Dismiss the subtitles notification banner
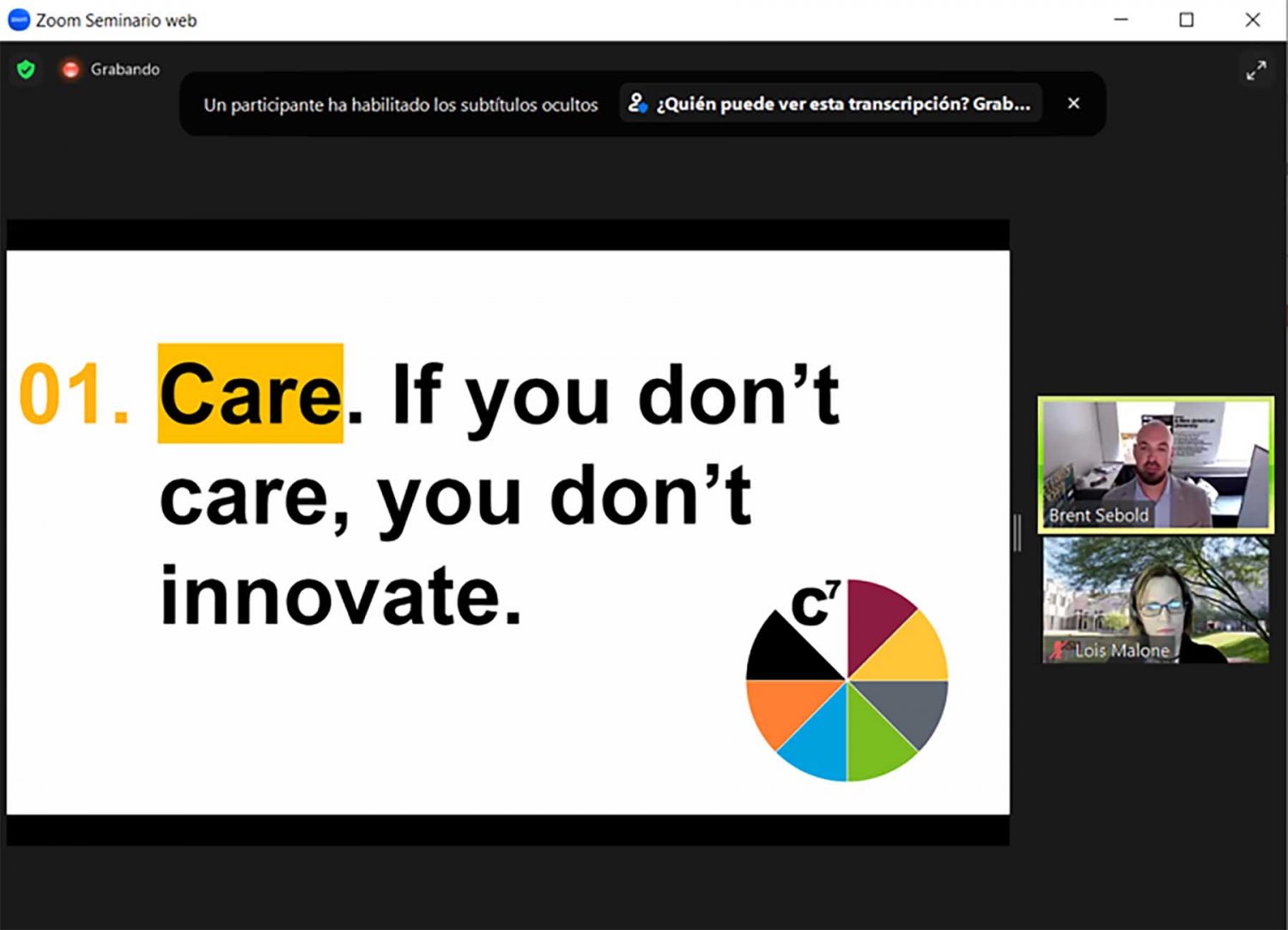The image size is (1288, 930). (x=1073, y=104)
